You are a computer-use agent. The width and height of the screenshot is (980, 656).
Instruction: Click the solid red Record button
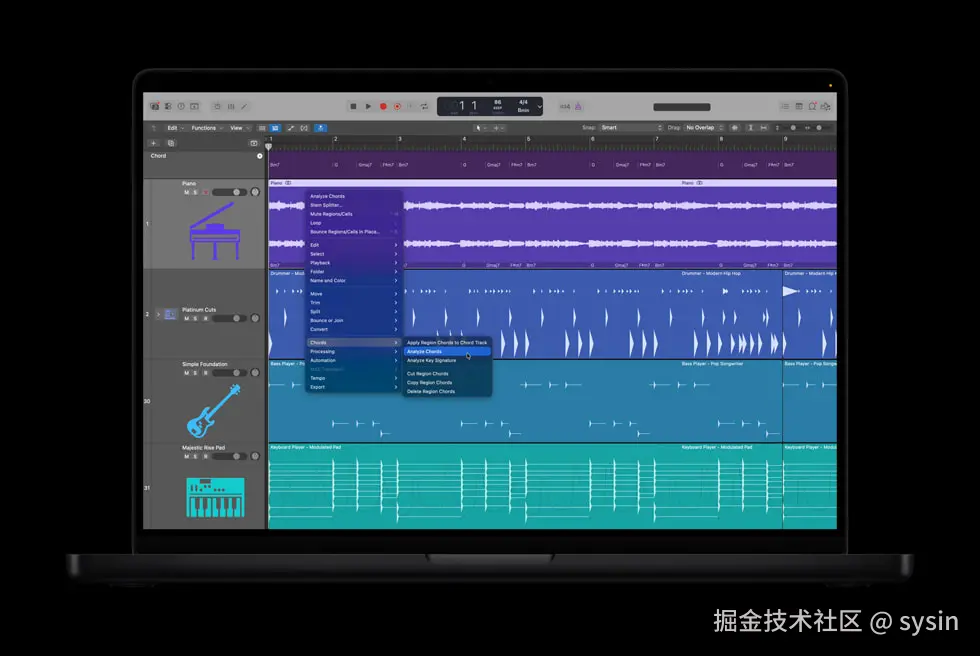coord(383,106)
